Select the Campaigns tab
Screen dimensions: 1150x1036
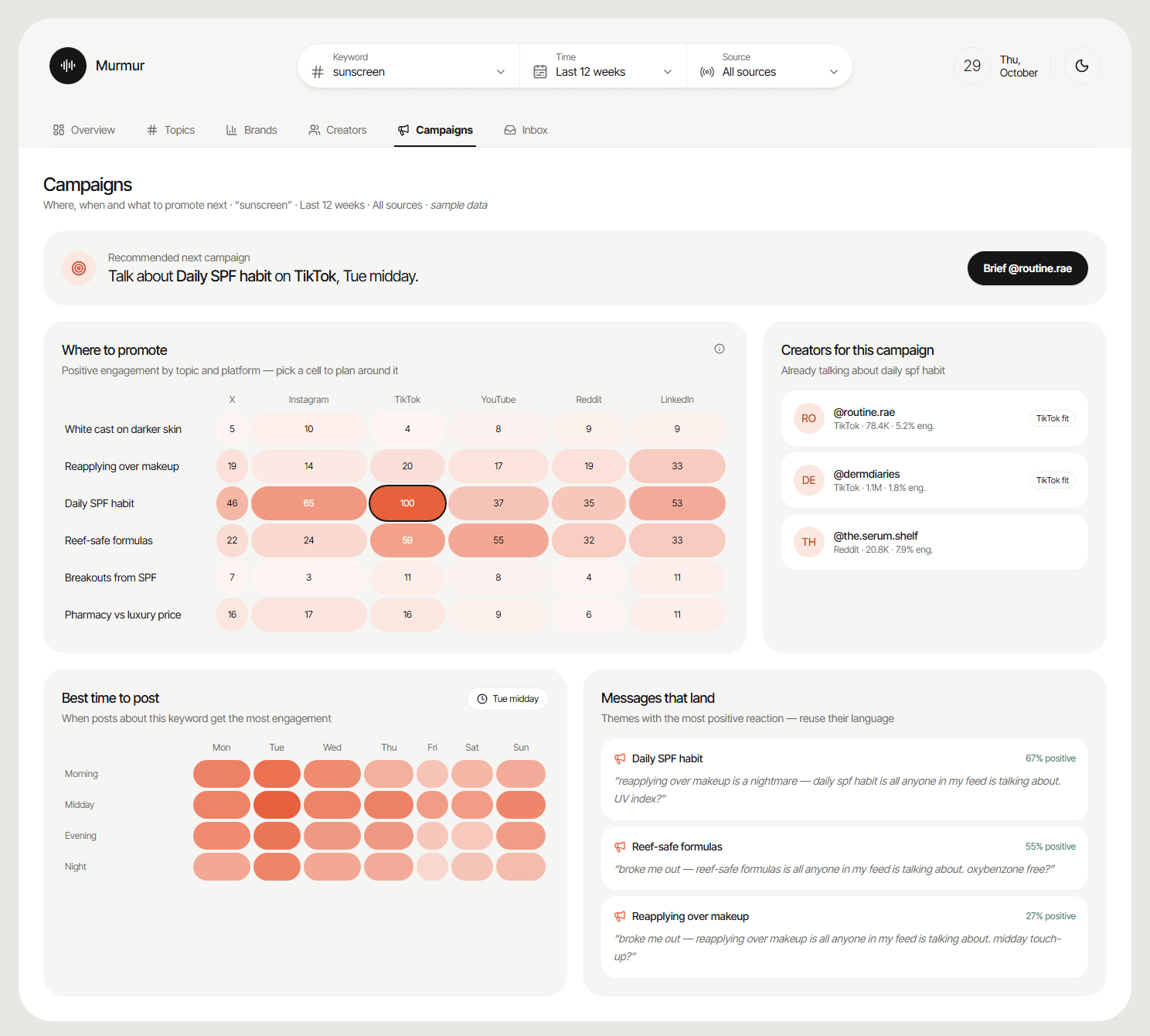tap(435, 130)
